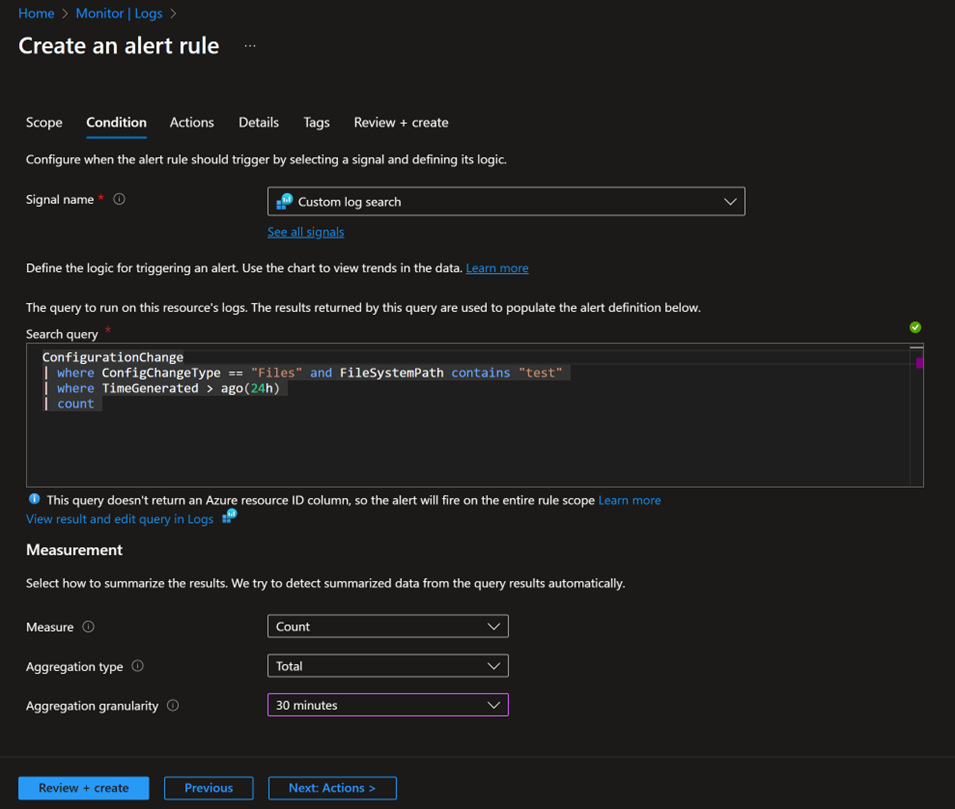
Task: Open the Aggregation type Total dropdown
Action: tap(388, 666)
